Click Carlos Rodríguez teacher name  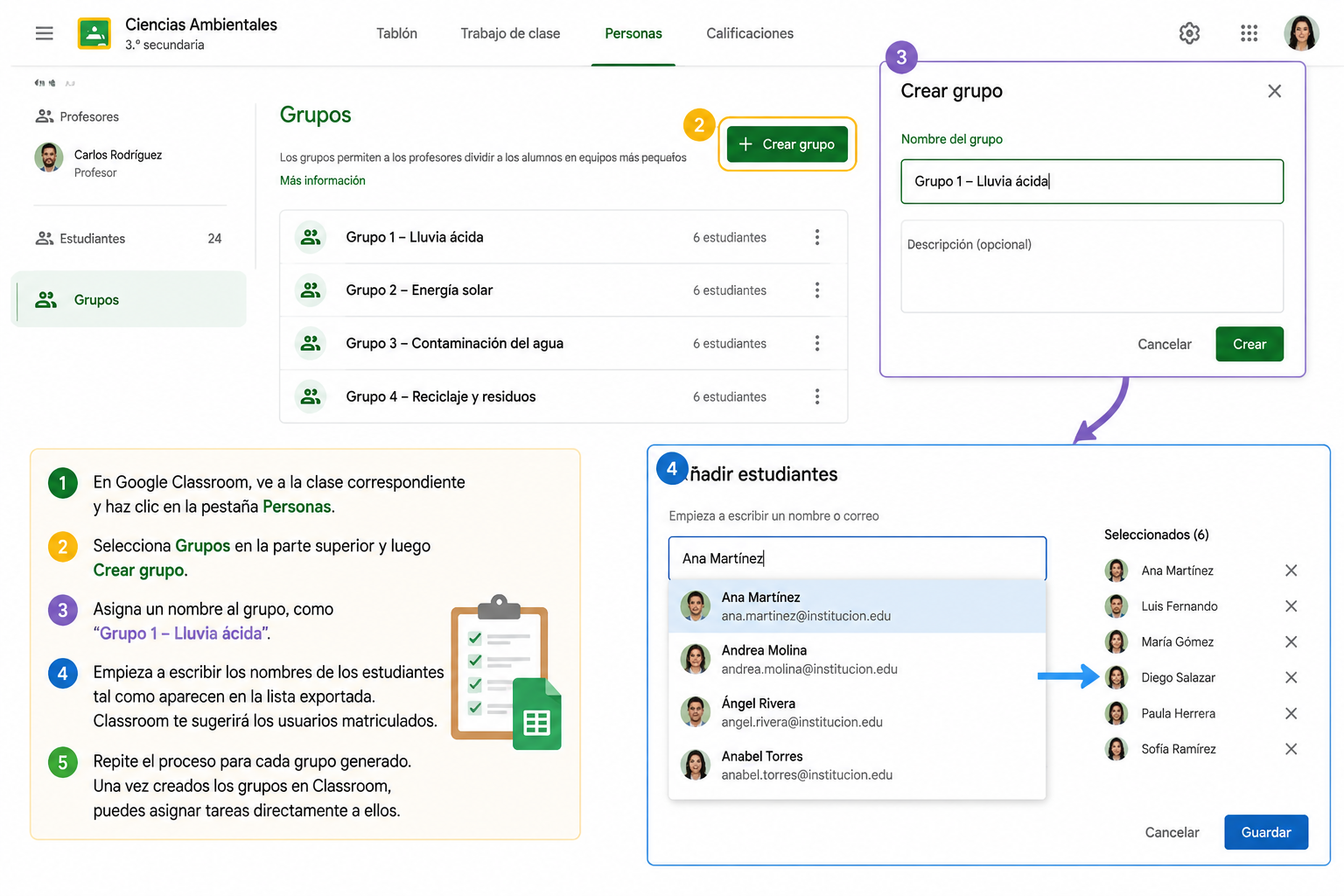118,155
